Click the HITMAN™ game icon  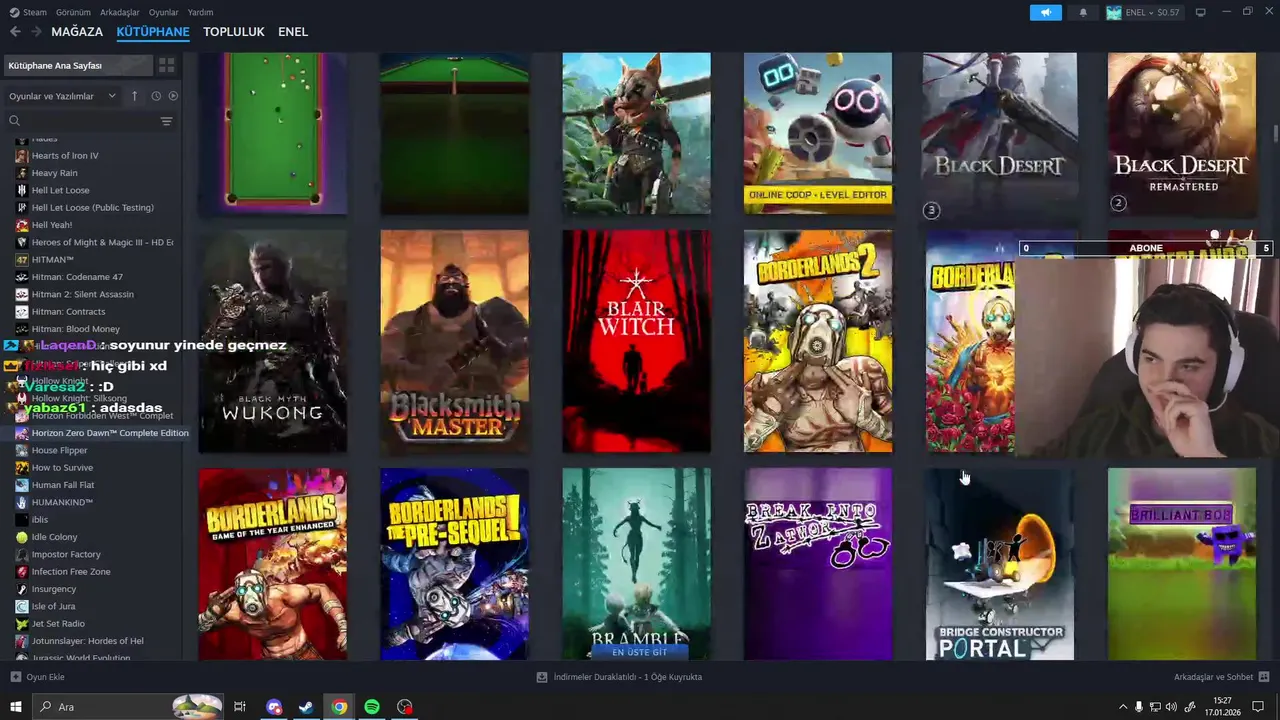(x=22, y=259)
